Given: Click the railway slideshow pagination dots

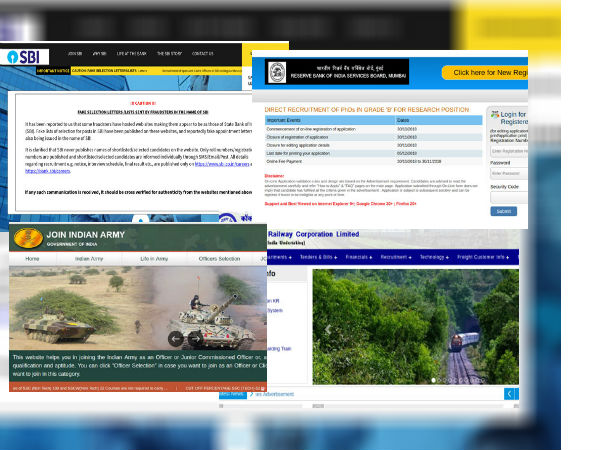Looking at the screenshot, I should pyautogui.click(x=457, y=380).
